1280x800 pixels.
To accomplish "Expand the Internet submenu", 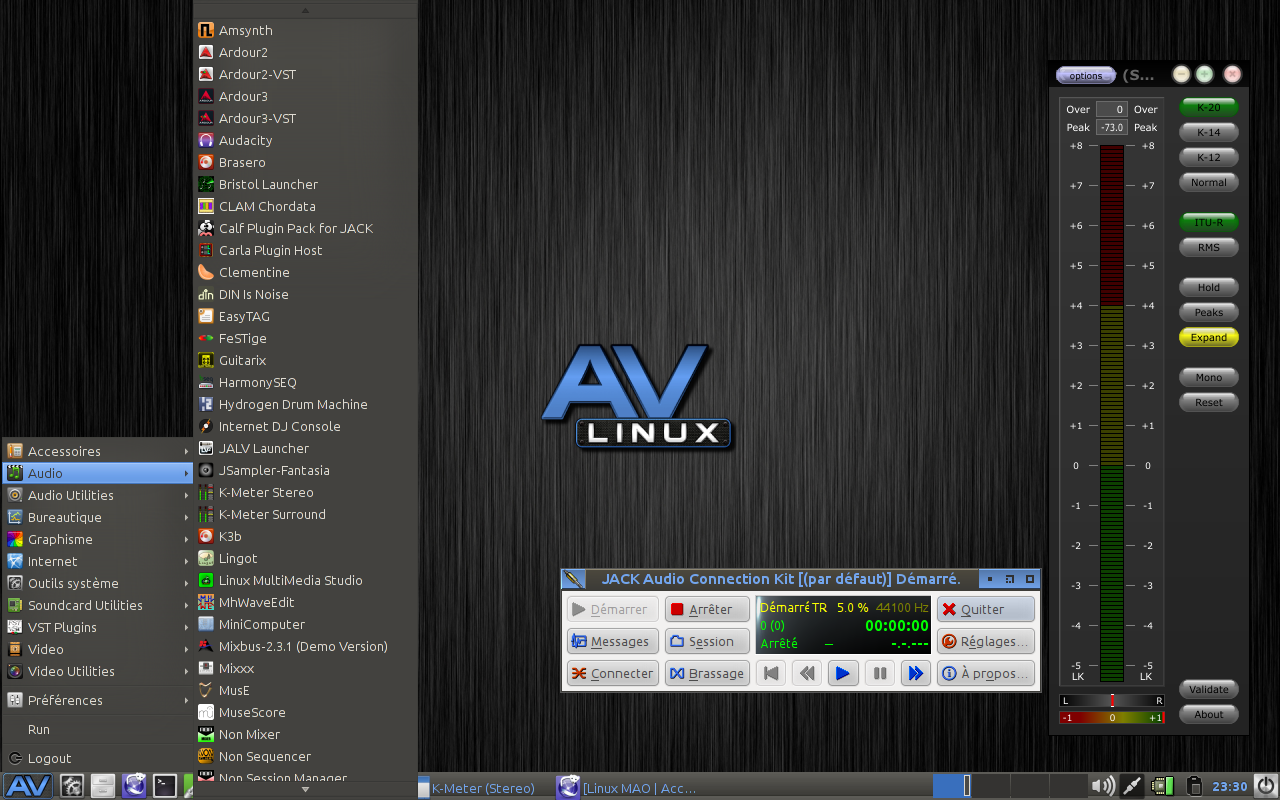I will 98,561.
